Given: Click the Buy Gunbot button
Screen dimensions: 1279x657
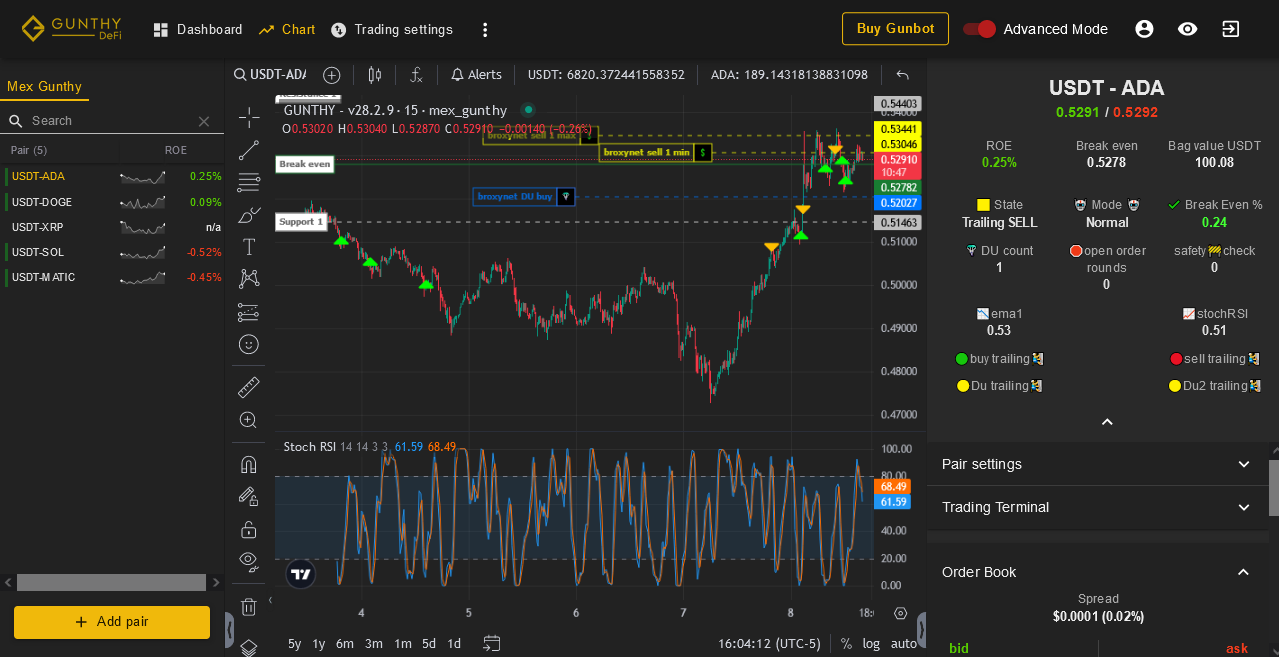Looking at the screenshot, I should 895,29.
